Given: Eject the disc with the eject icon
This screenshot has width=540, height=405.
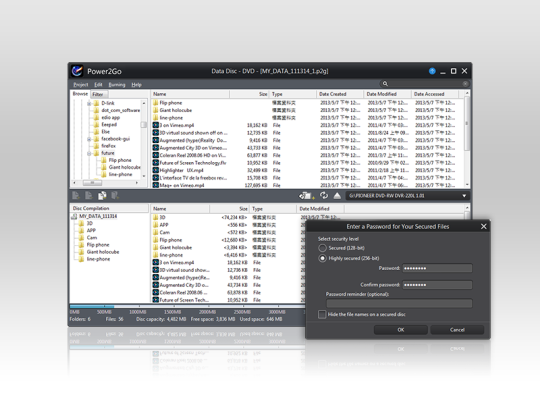Looking at the screenshot, I should [337, 196].
